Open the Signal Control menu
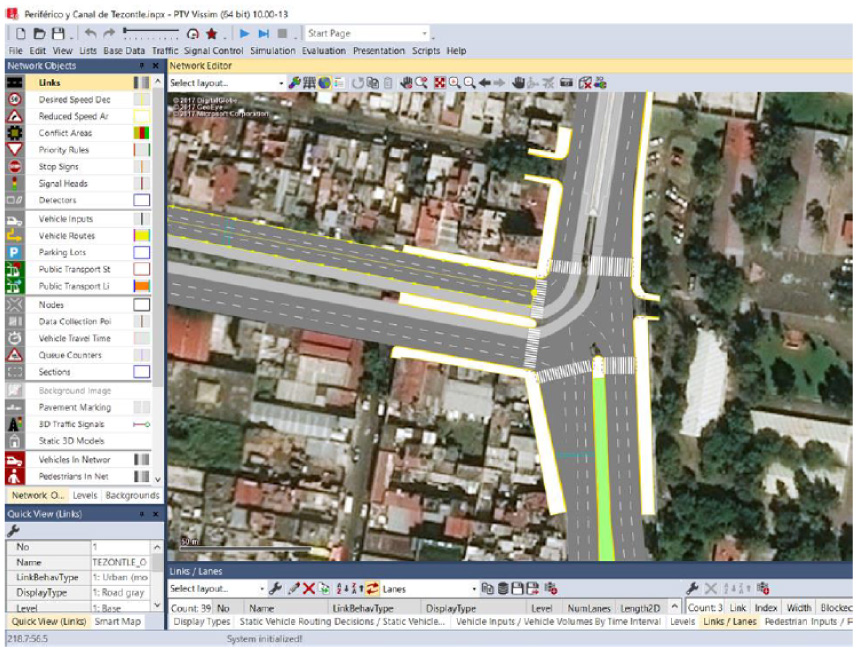 pyautogui.click(x=213, y=51)
